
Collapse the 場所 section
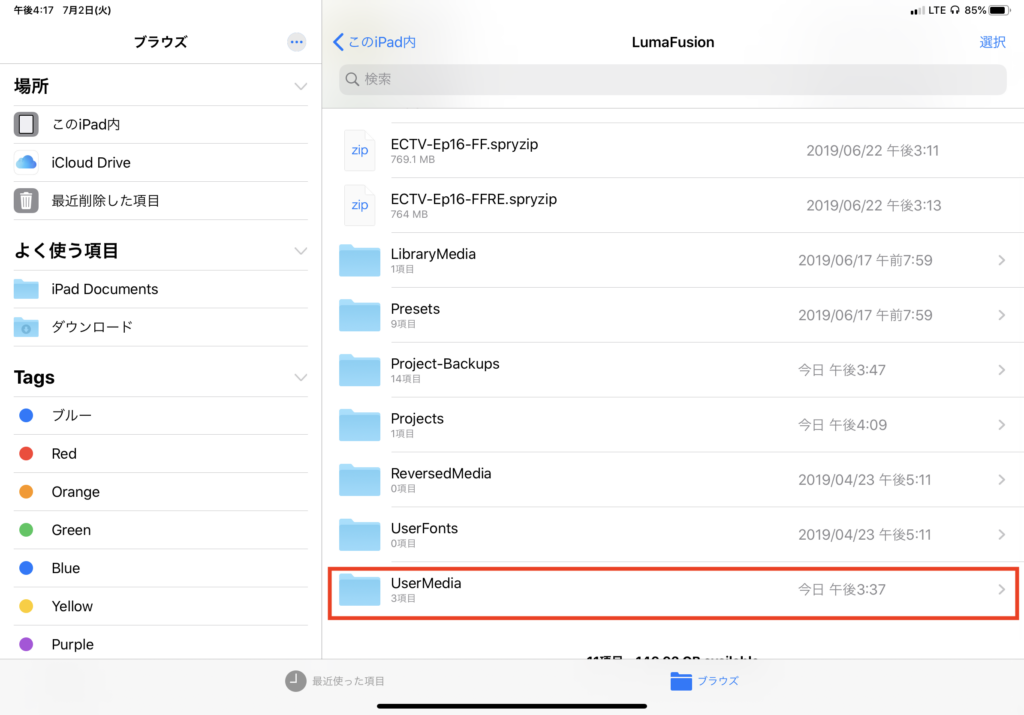(300, 86)
